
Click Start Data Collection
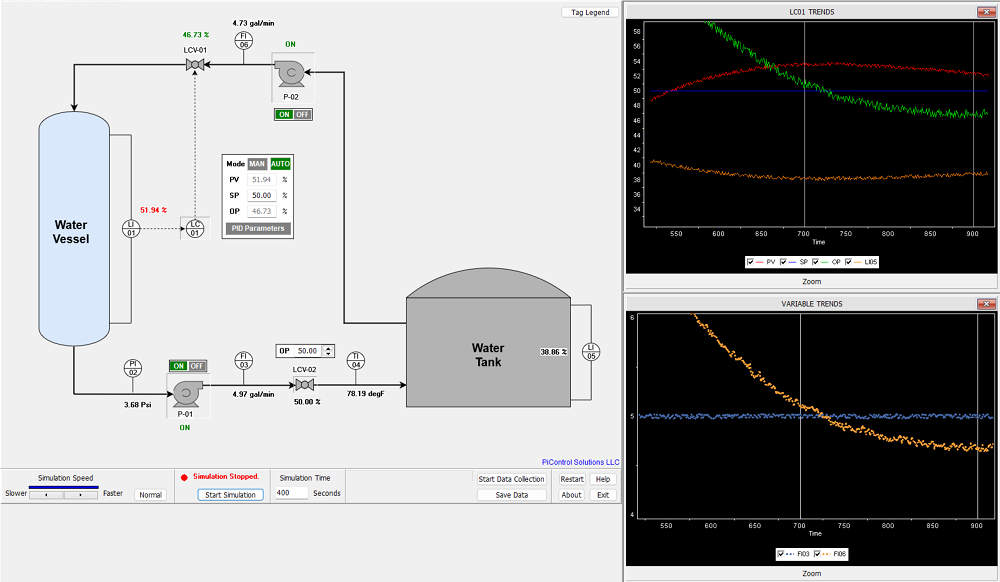click(x=511, y=479)
